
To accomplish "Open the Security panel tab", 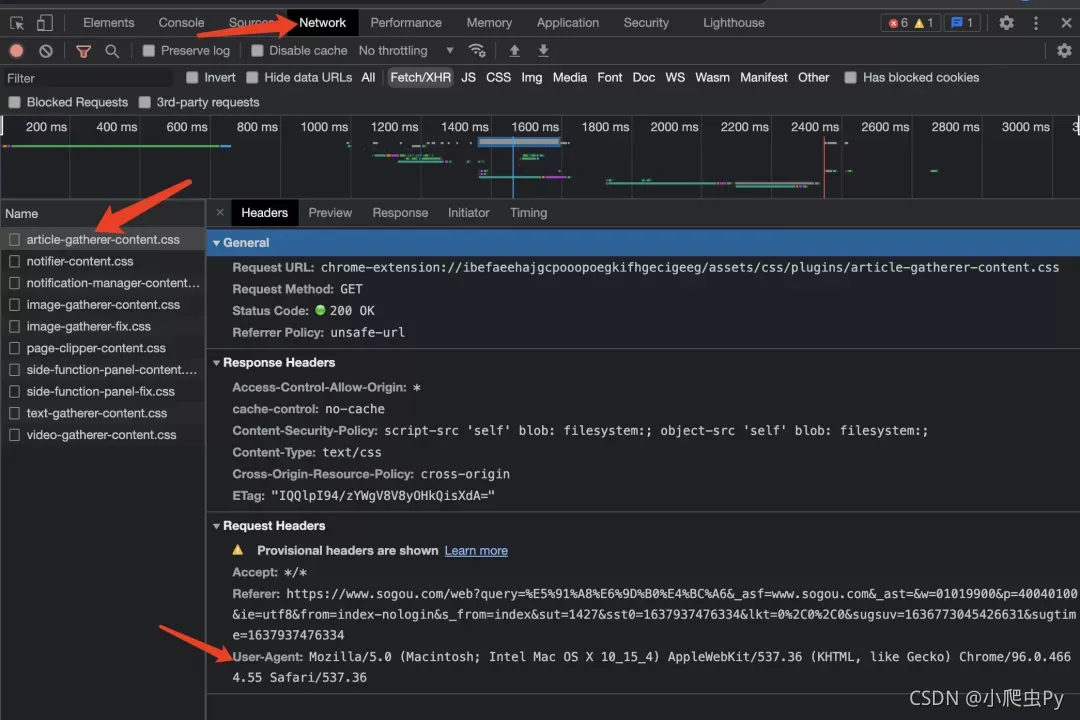I will 646,23.
